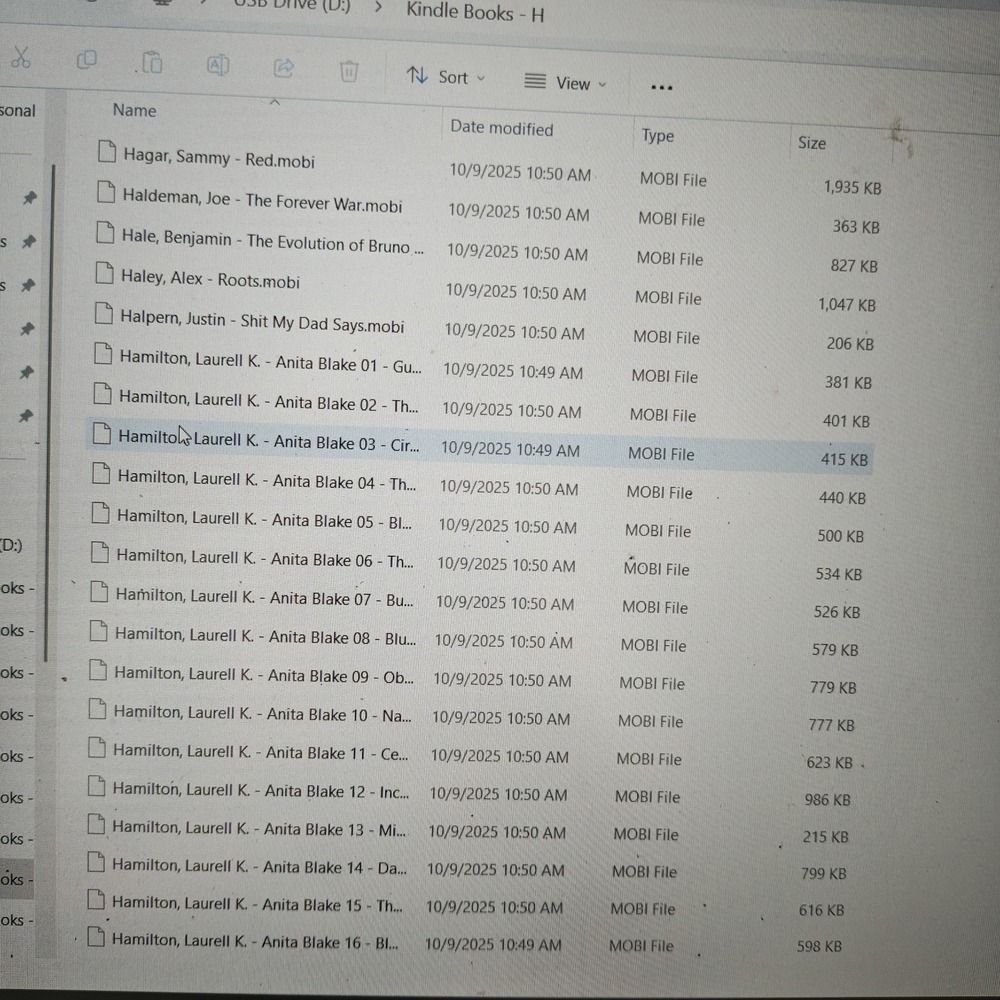Select Halpern, Justin - Shit My Dad Says.mobi

tap(261, 321)
